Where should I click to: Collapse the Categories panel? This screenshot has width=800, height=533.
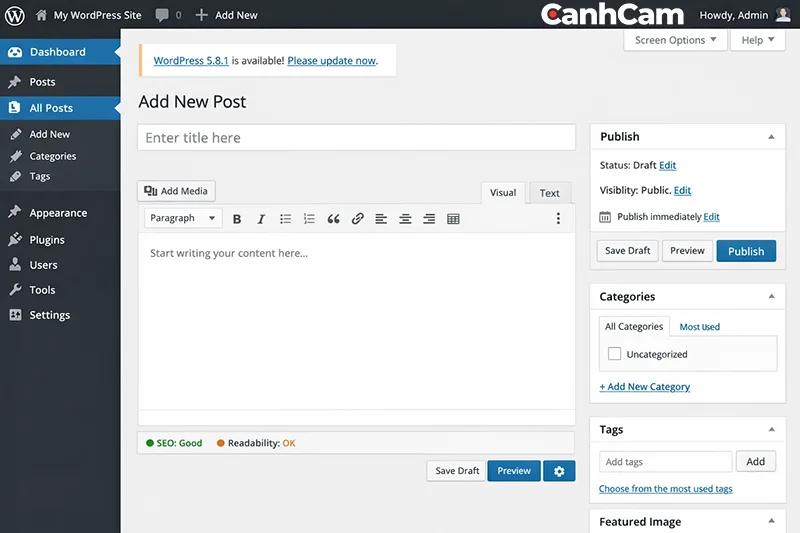click(771, 296)
